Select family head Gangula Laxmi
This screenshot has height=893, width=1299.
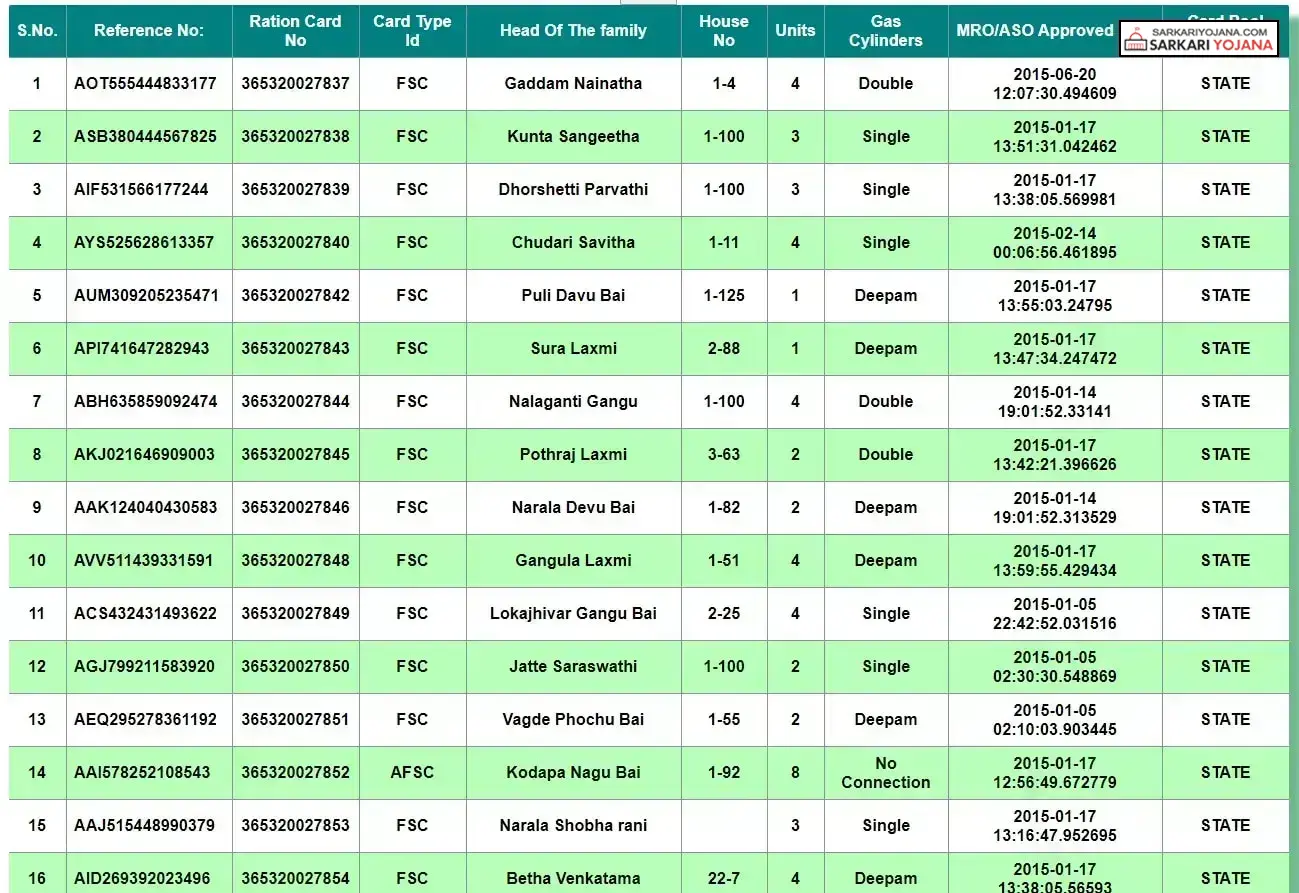[573, 561]
